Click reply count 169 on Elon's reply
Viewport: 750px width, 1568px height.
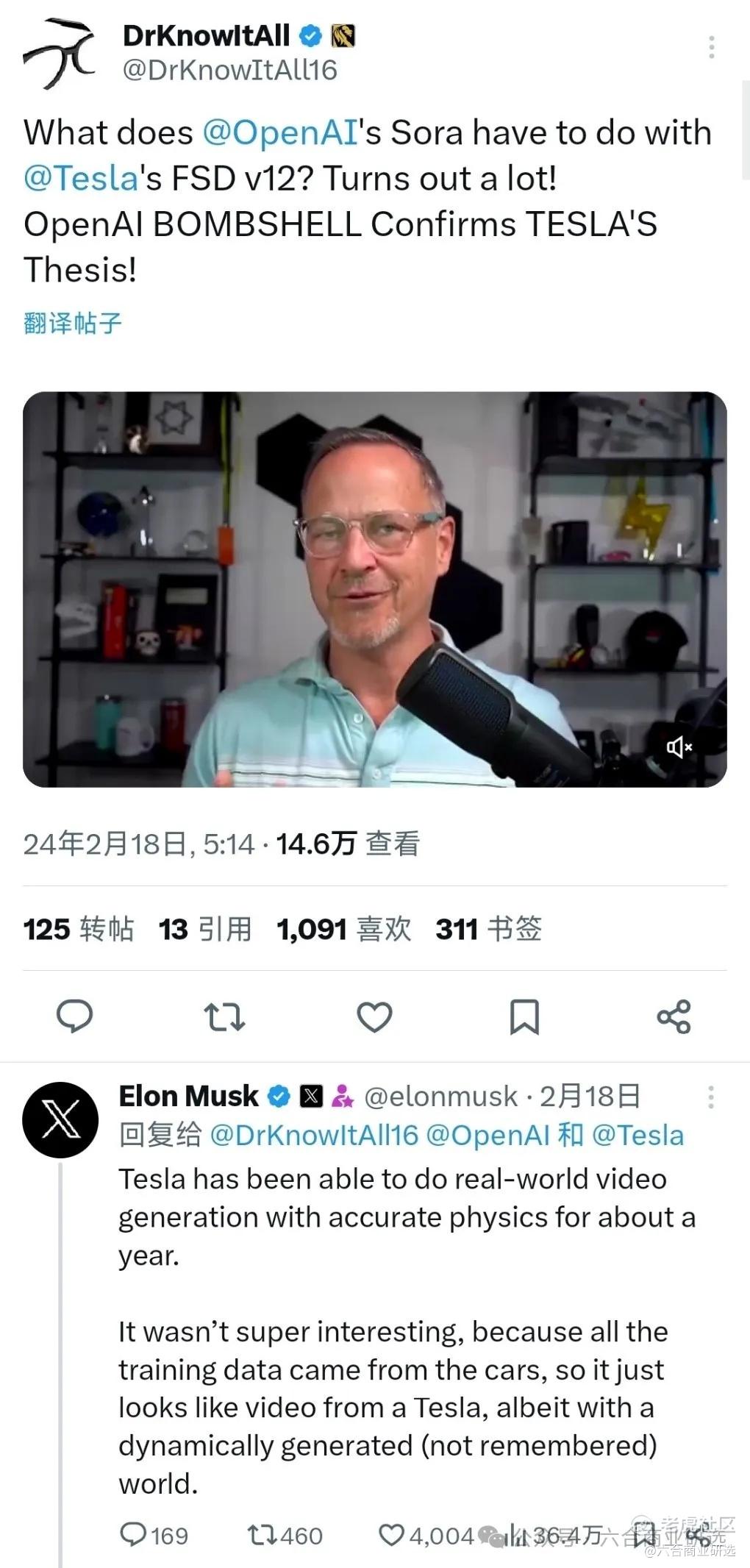pos(154,1536)
